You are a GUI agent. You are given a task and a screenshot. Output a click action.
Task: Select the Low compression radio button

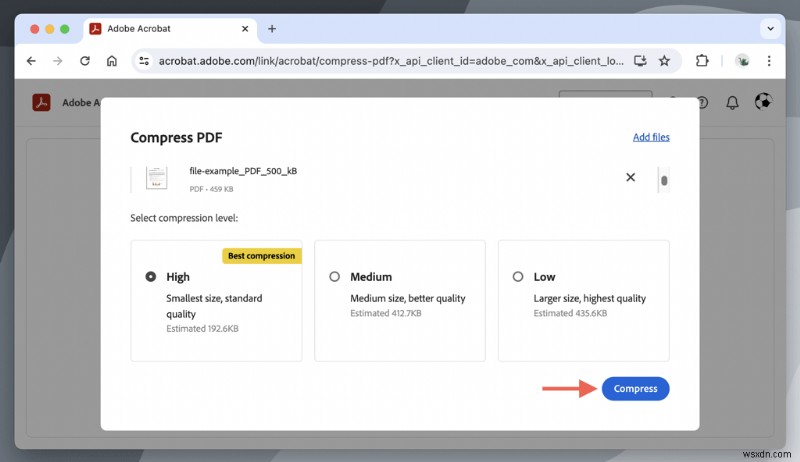tap(518, 276)
